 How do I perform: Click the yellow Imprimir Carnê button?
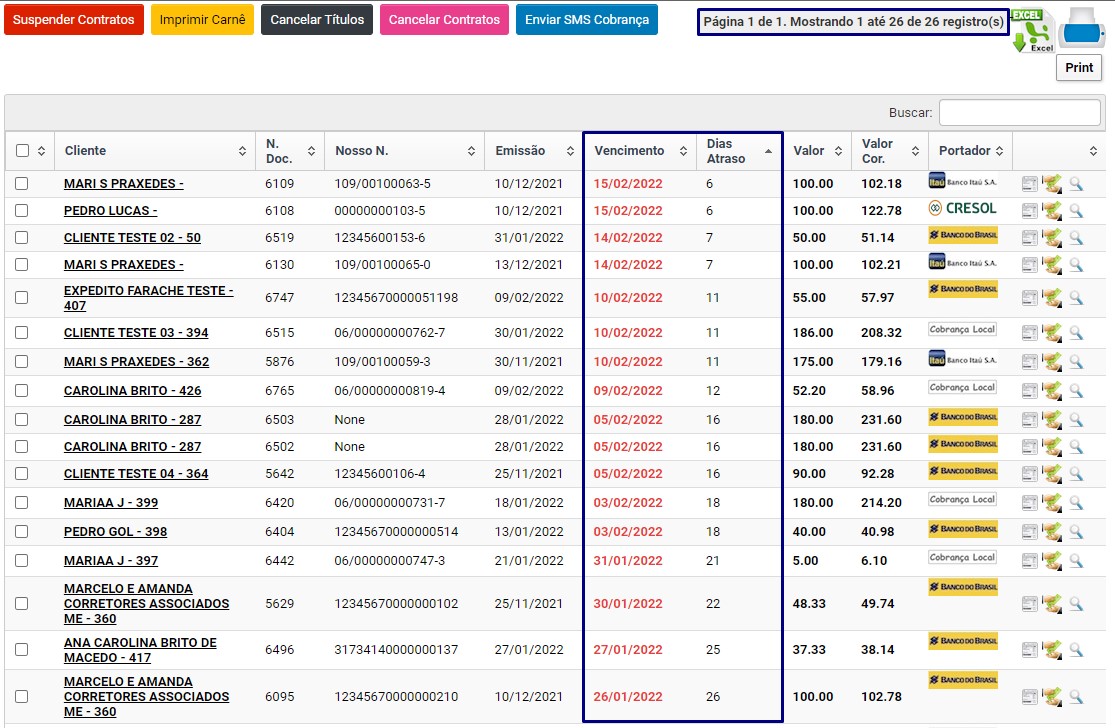point(202,20)
